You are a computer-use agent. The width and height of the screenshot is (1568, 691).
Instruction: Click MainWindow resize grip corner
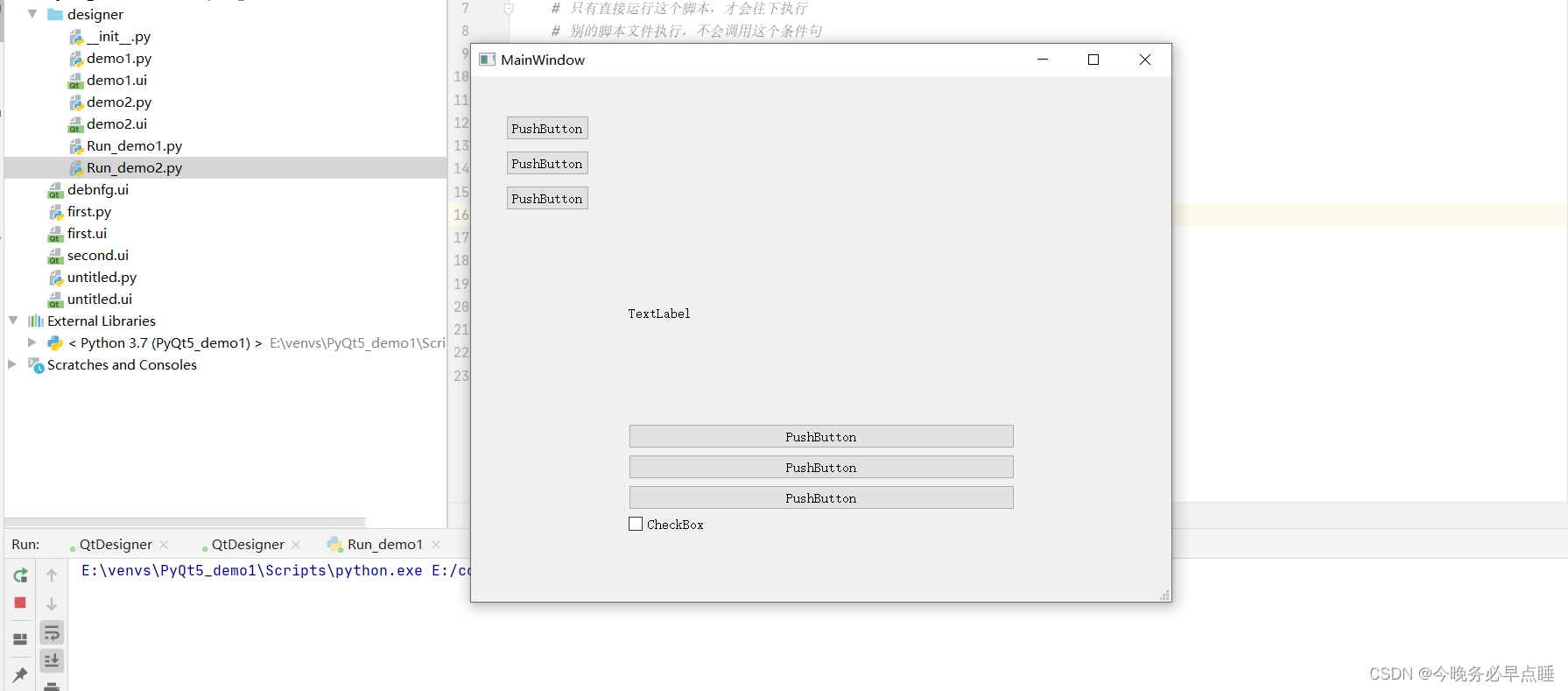[x=1164, y=595]
